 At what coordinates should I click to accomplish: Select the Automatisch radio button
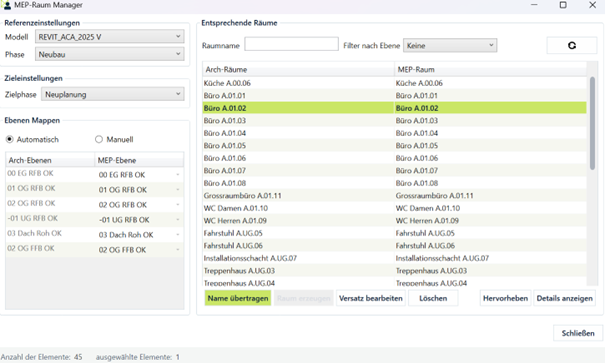pyautogui.click(x=10, y=139)
